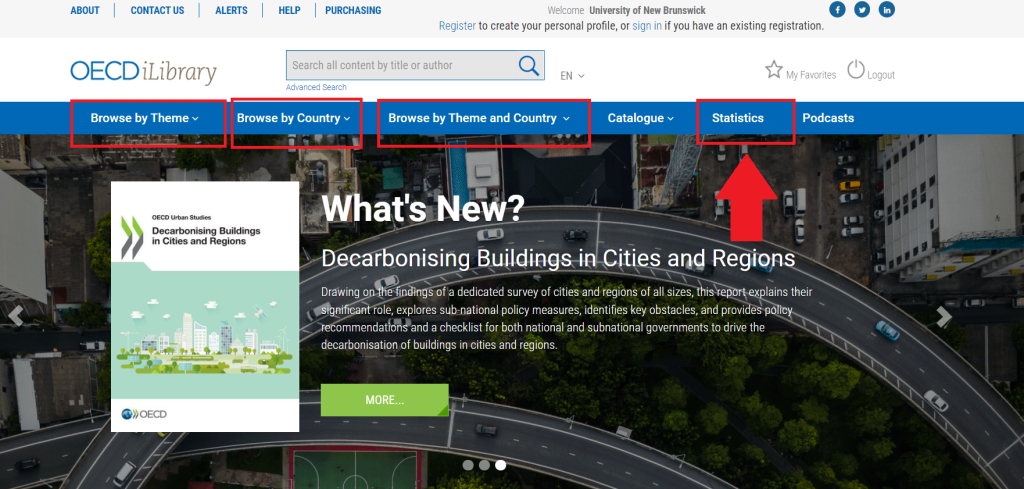1024x489 pixels.
Task: Select the first carousel dot indicator
Action: [x=468, y=465]
